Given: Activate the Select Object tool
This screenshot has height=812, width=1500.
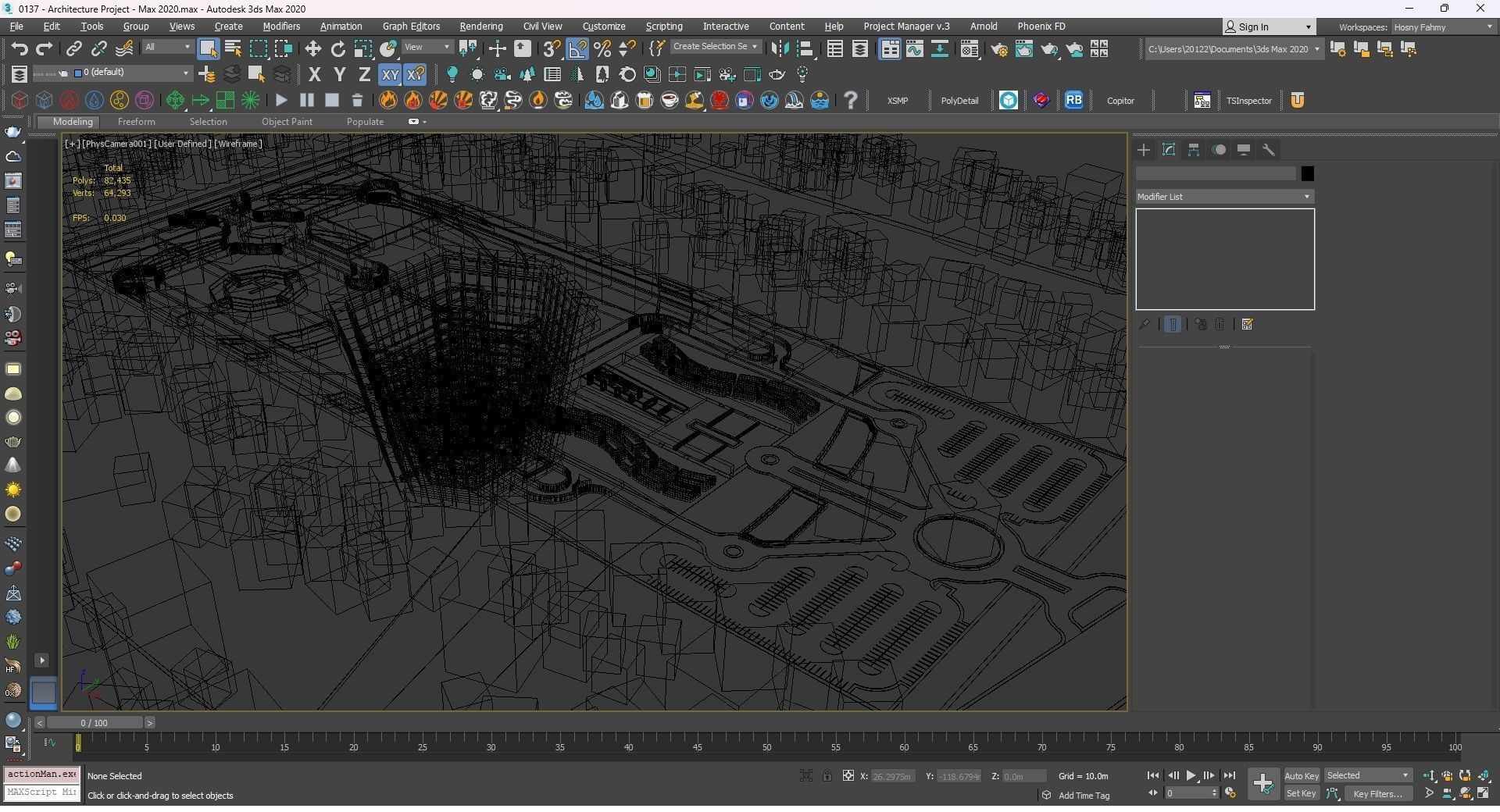Looking at the screenshot, I should [x=208, y=49].
